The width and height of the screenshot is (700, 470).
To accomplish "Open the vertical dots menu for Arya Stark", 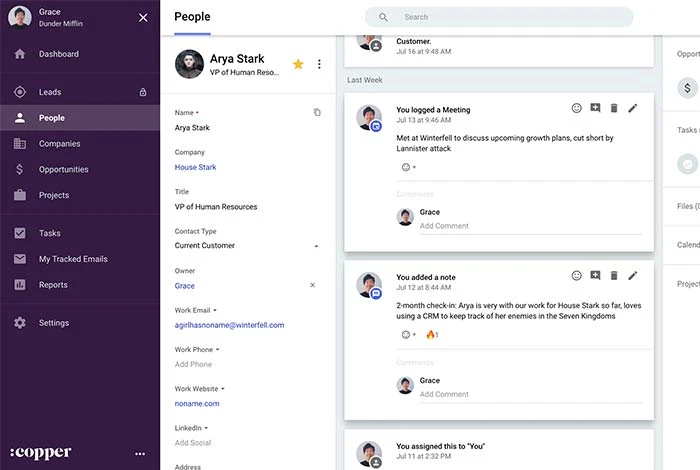I will point(319,64).
